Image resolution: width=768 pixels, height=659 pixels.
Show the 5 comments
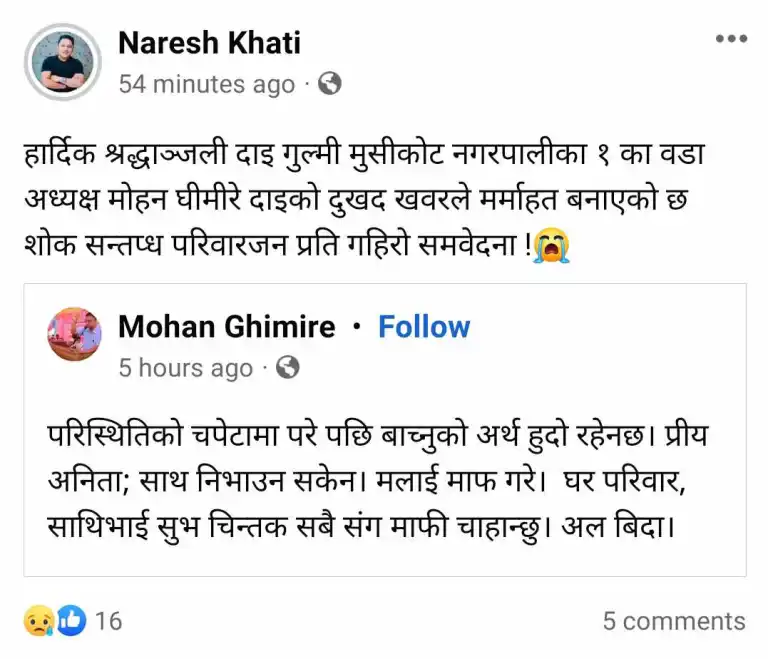(x=673, y=621)
